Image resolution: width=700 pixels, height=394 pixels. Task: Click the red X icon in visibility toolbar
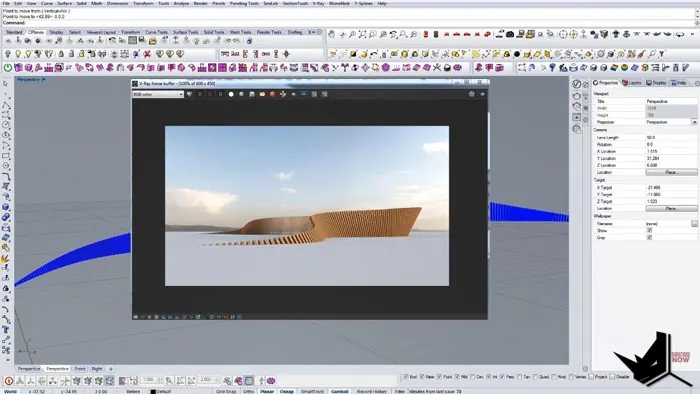click(x=147, y=54)
